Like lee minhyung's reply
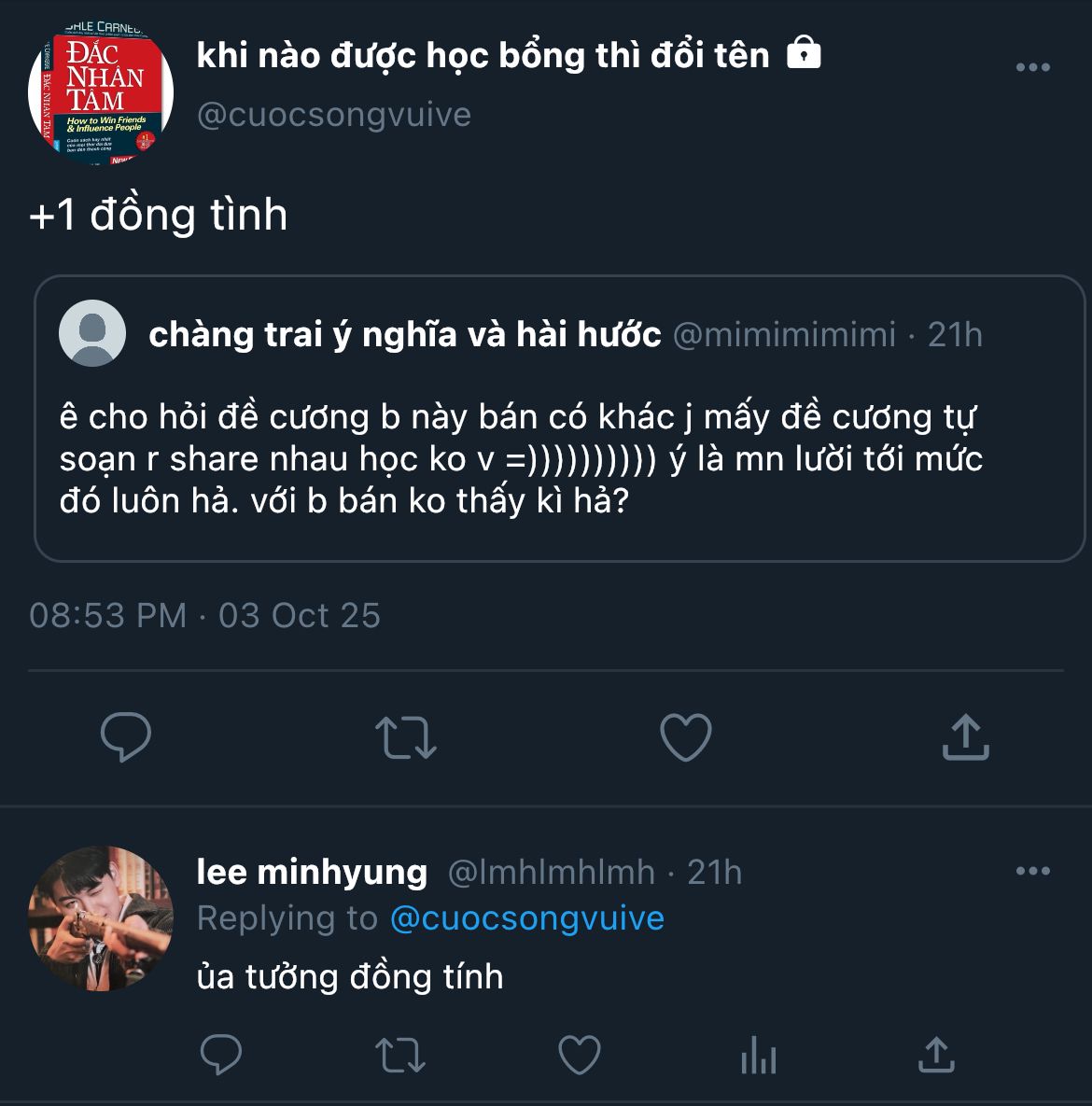Screen dimensions: 1092x1106 point(579,1055)
